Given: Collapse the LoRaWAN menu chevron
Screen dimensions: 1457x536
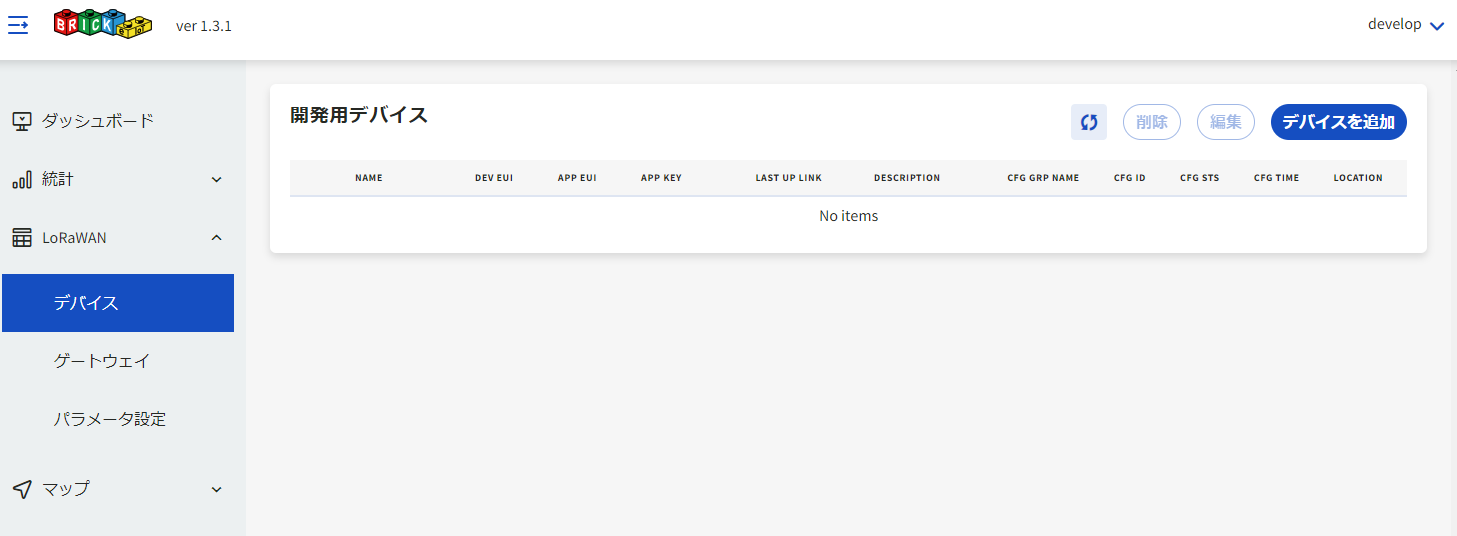Looking at the screenshot, I should tap(216, 238).
